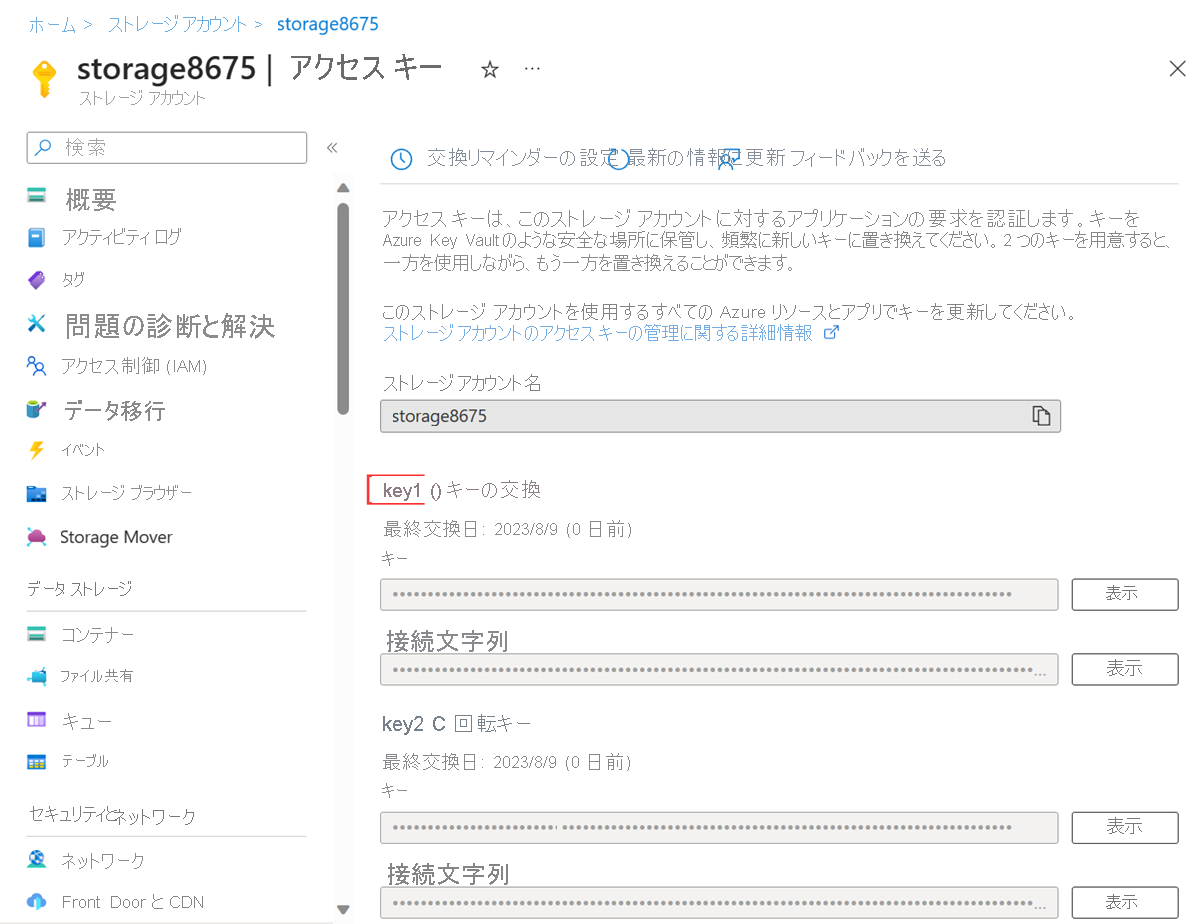Click the containers icon
Viewport: 1200px width, 924px height.
(x=37, y=634)
